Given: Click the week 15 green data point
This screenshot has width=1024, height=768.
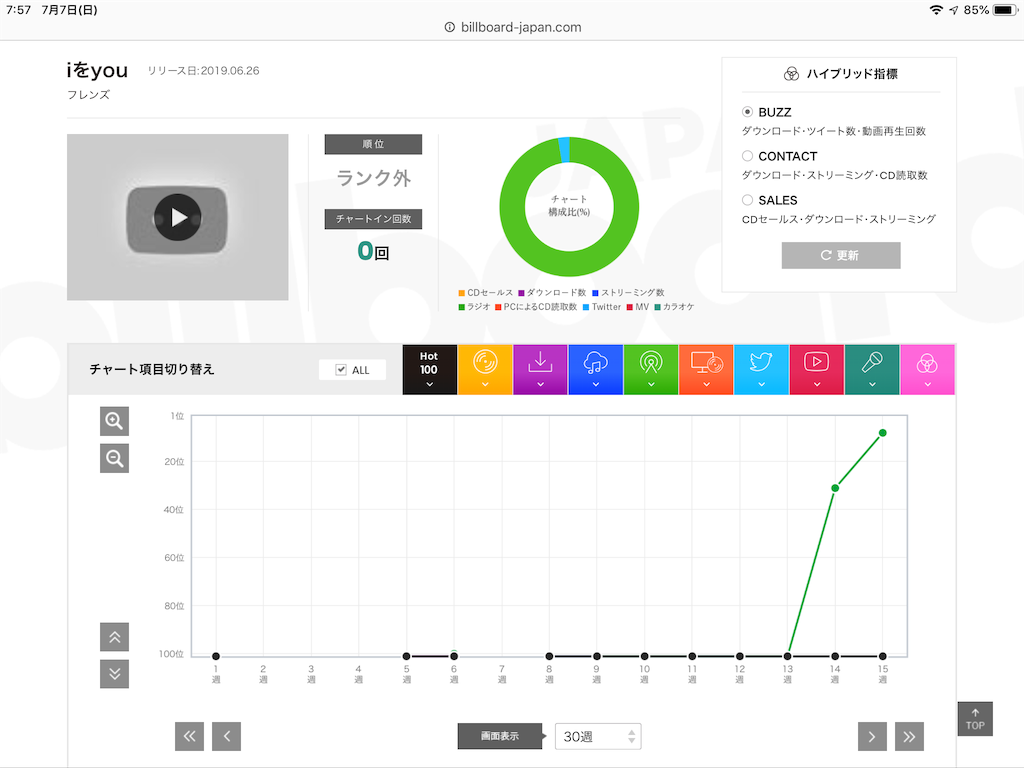Looking at the screenshot, I should click(x=883, y=433).
